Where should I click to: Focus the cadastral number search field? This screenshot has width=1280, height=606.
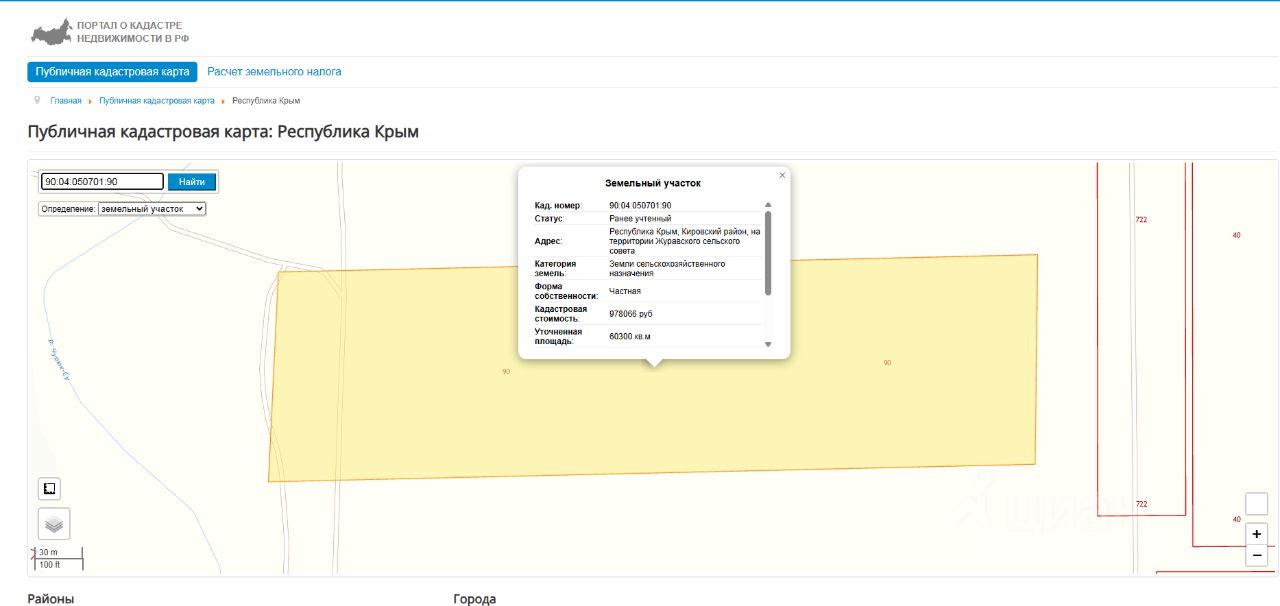(102, 182)
